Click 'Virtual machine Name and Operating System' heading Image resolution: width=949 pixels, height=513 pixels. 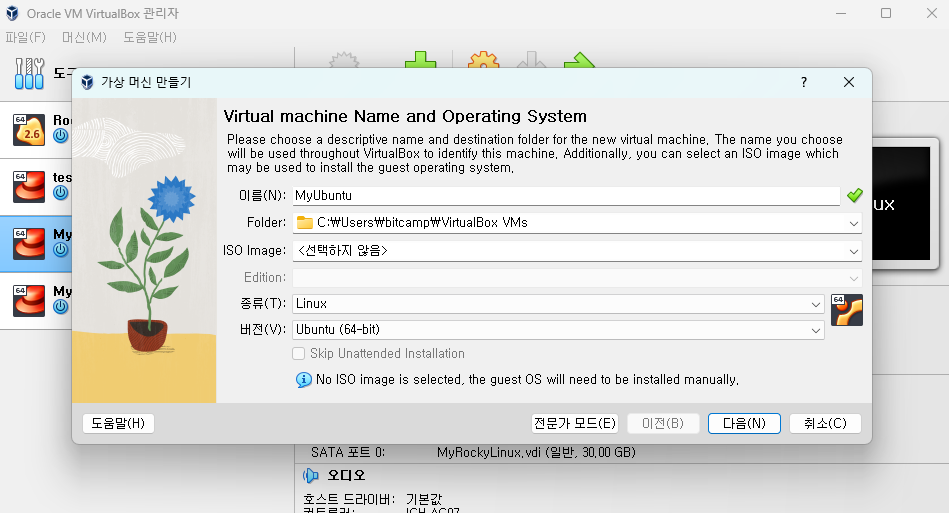point(405,116)
